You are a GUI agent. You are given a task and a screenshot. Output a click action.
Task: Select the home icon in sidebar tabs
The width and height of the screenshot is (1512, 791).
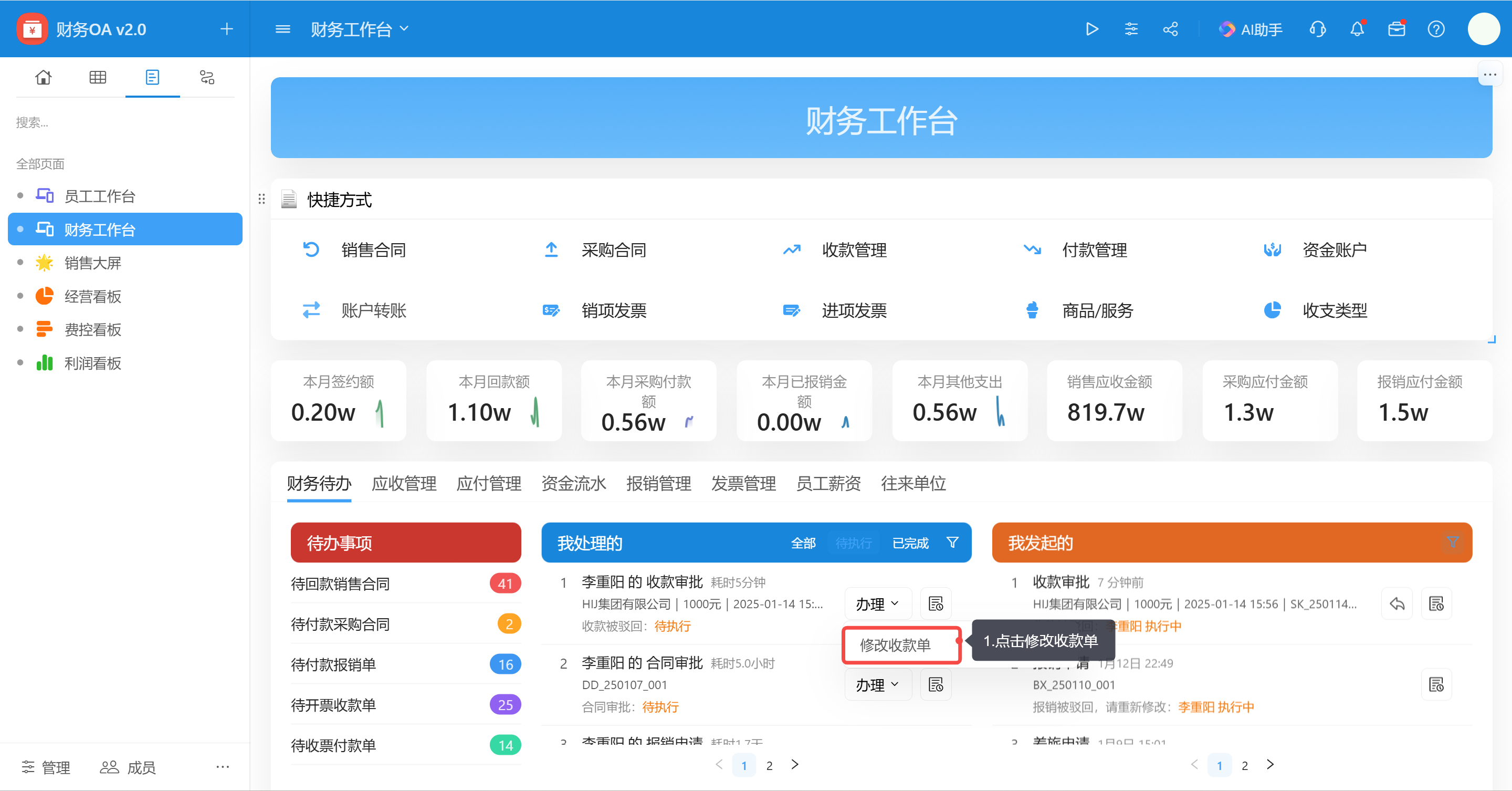[44, 78]
